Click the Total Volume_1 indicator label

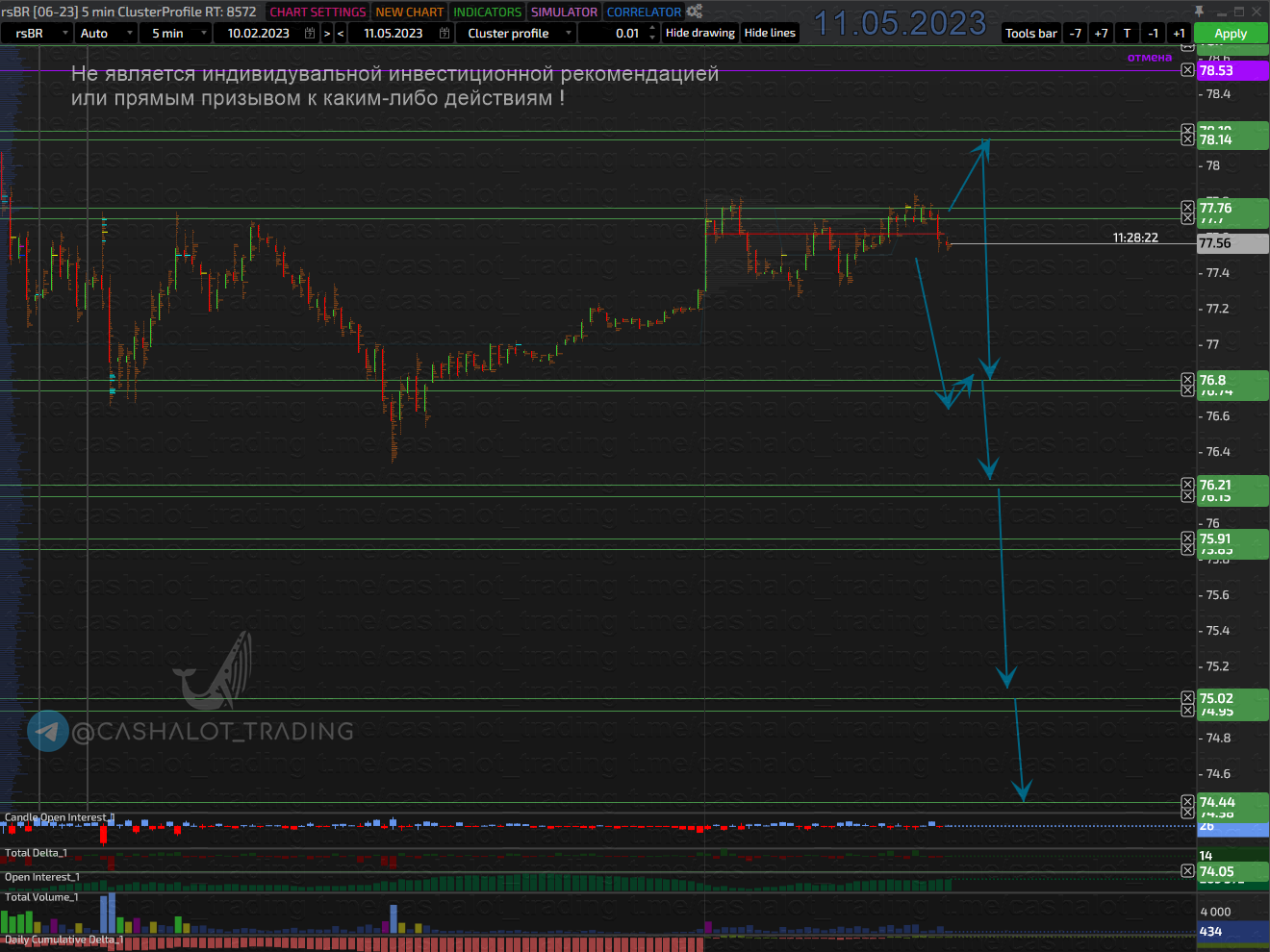tap(41, 897)
